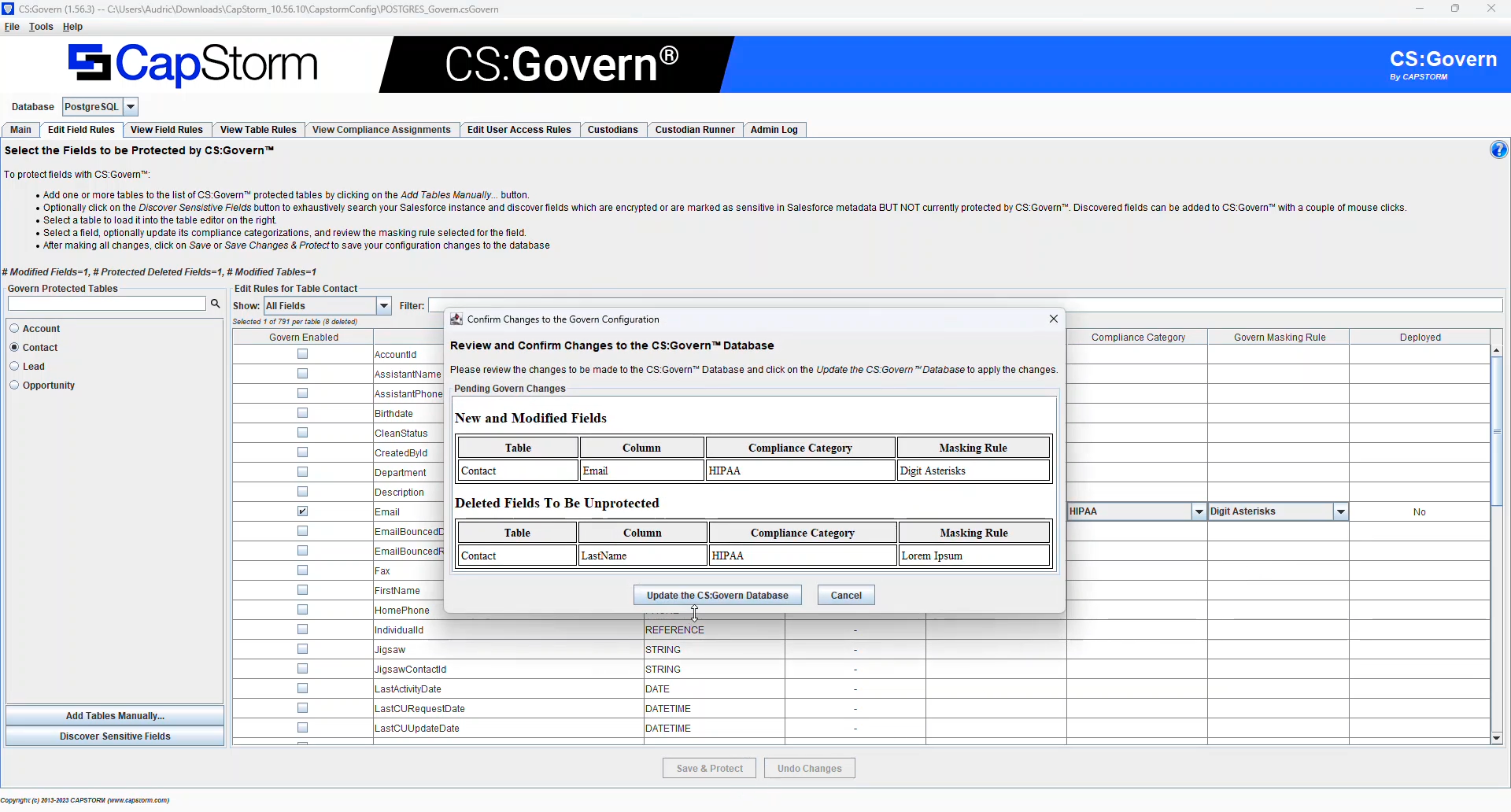The height and width of the screenshot is (812, 1511).
Task: Click the search magnifier icon for protected tables
Action: point(215,304)
